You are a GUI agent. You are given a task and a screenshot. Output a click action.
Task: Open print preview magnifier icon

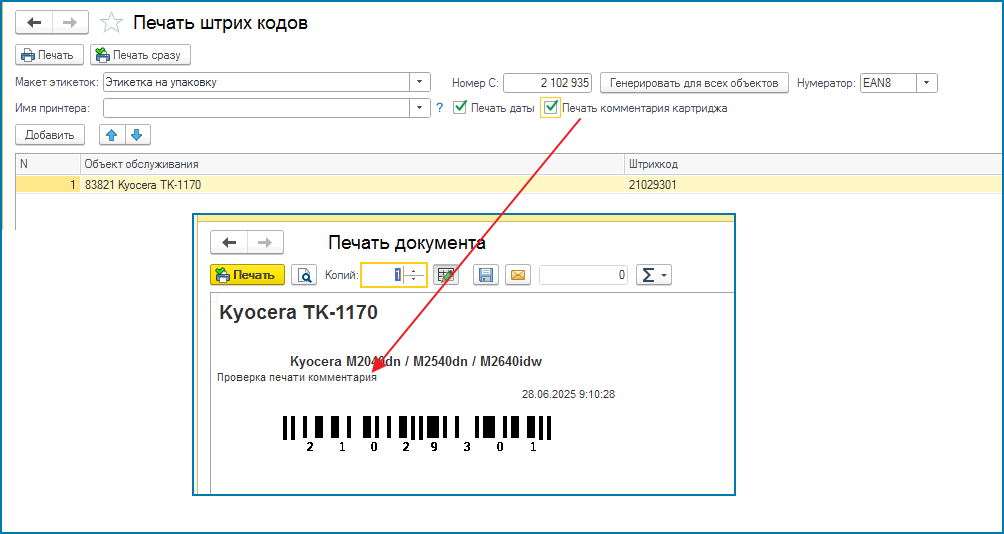[304, 275]
